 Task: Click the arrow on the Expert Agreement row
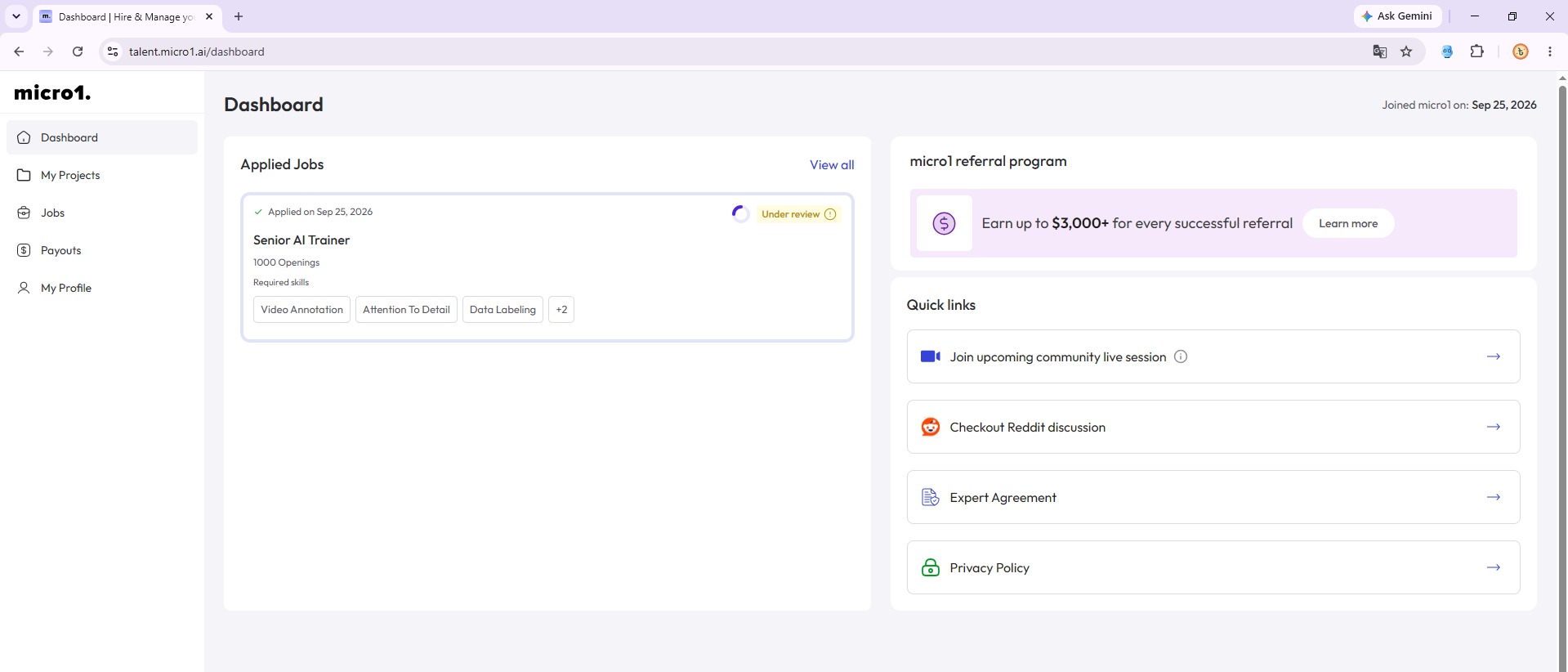coord(1494,497)
